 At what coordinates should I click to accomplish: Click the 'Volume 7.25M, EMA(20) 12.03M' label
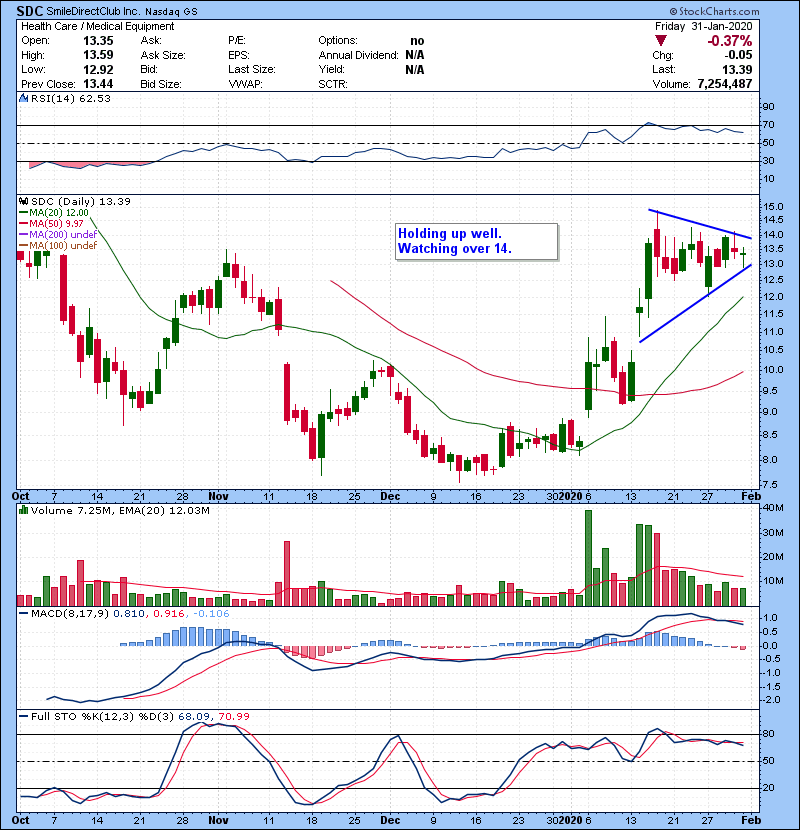pos(120,510)
